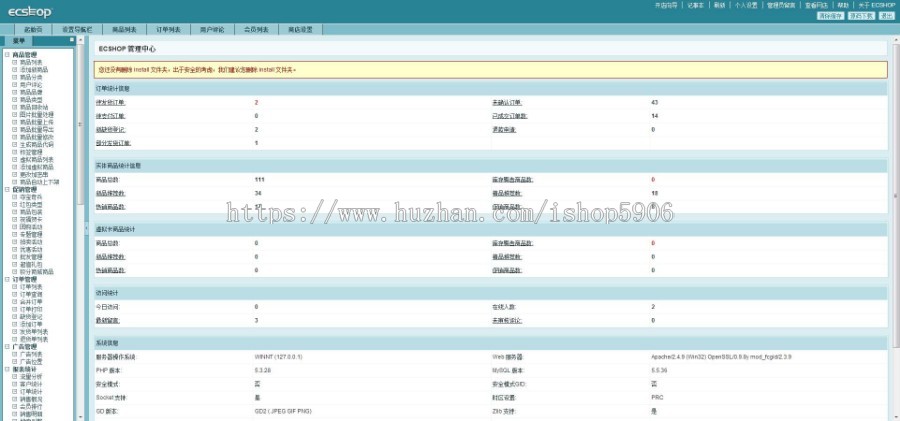This screenshot has height=421, width=900.
Task: Open 管理员留言
Action: coord(781,5)
